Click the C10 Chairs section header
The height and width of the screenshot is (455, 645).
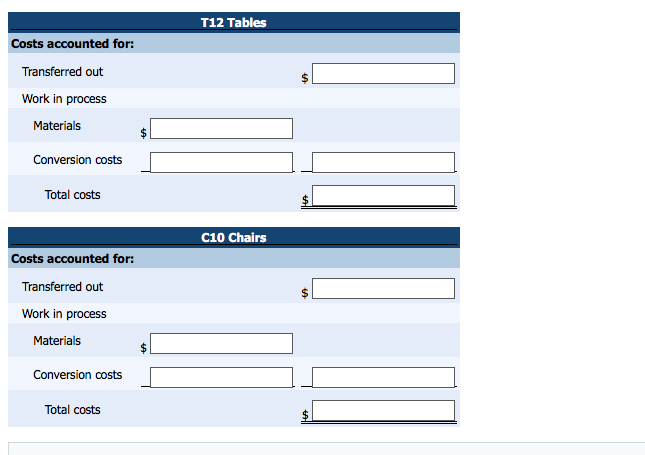pos(234,237)
